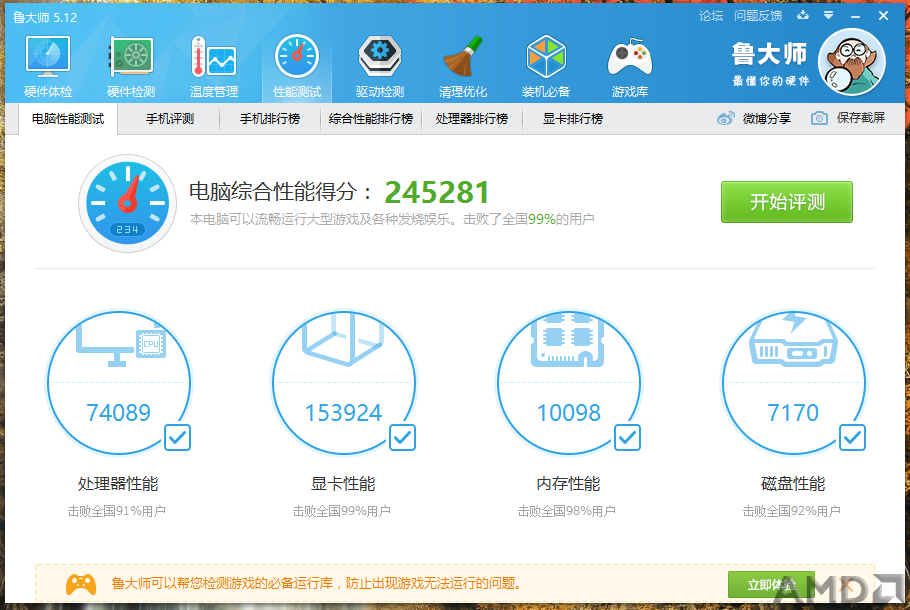The image size is (910, 610).
Task: Close the 鲁大师 window
Action: (883, 16)
